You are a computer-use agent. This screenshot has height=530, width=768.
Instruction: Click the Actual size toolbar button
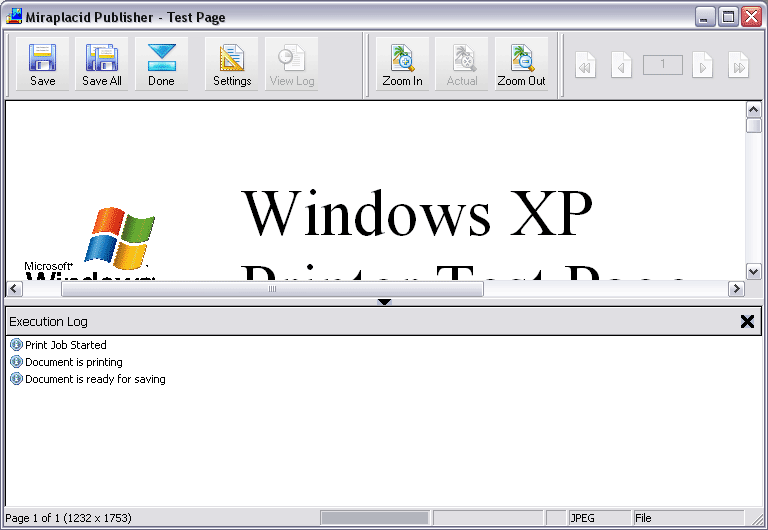462,64
